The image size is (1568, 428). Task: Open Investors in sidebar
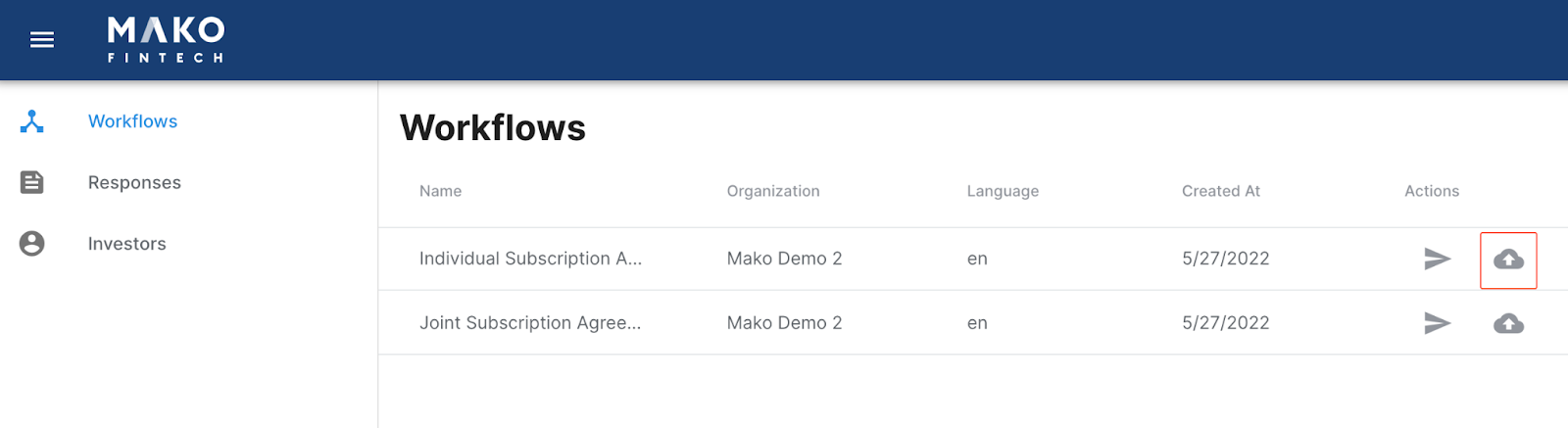pos(126,244)
